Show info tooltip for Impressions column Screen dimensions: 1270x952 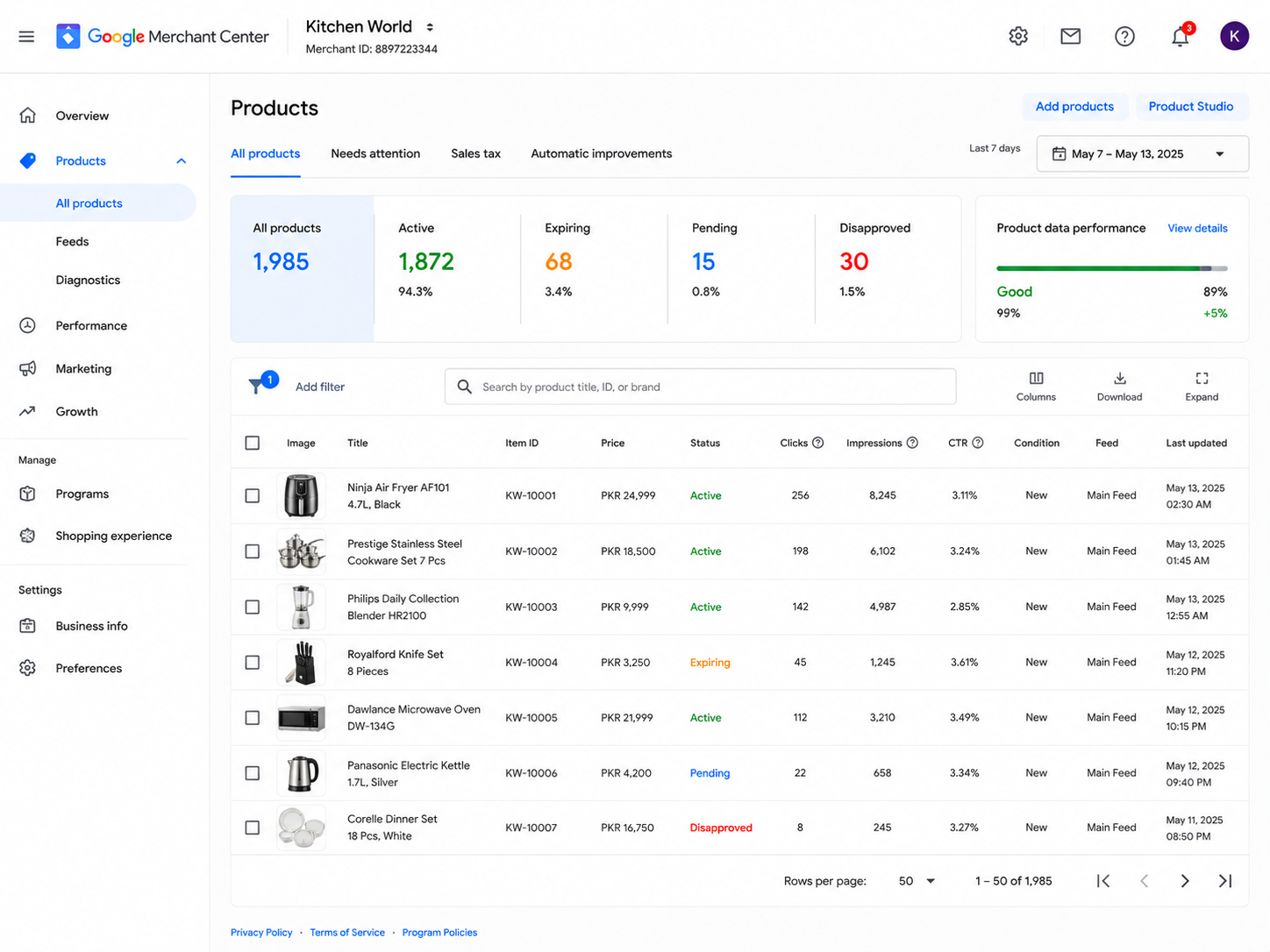click(x=912, y=443)
